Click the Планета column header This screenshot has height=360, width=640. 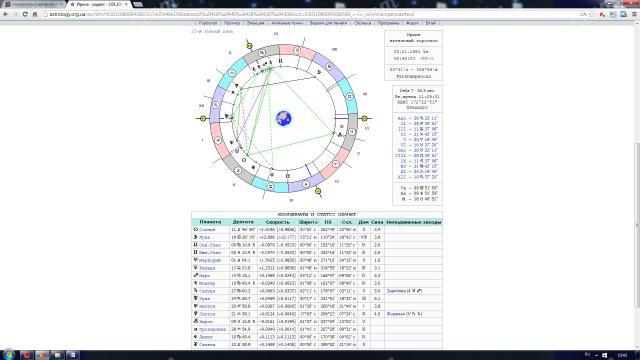[x=210, y=222]
